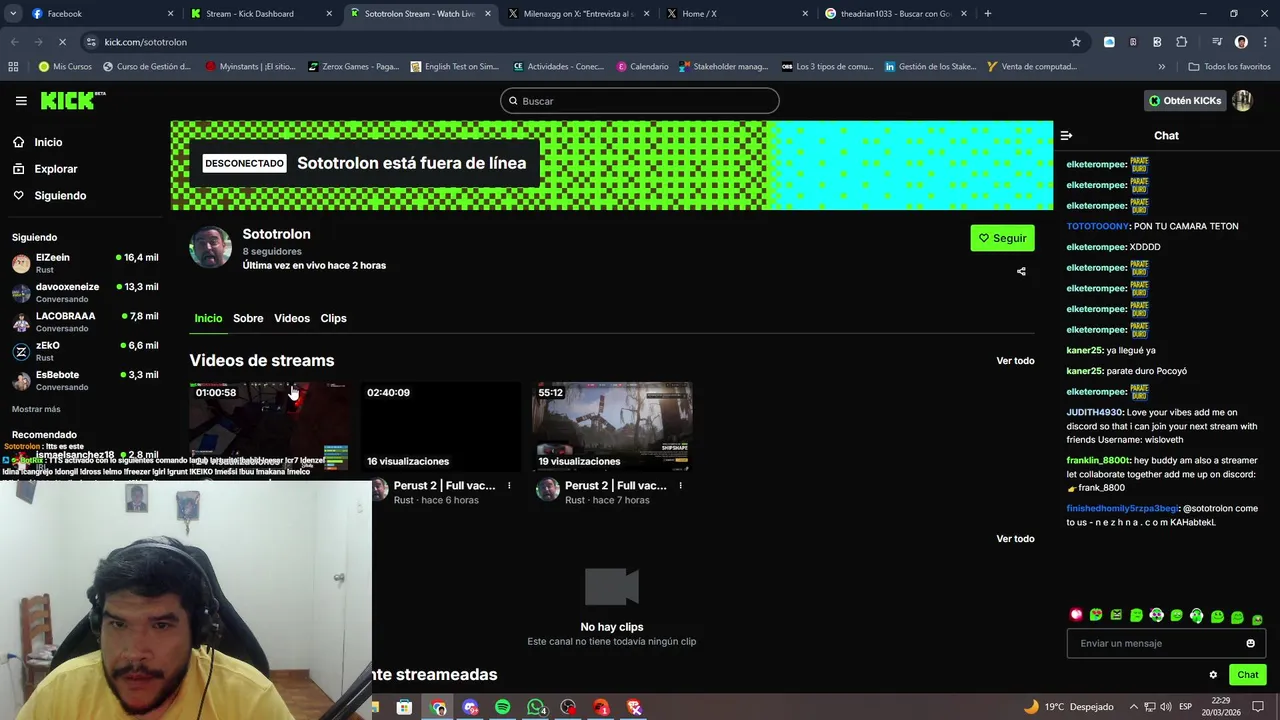Click JUDITH4930 username in chat
This screenshot has width=1280, height=720.
point(1095,412)
